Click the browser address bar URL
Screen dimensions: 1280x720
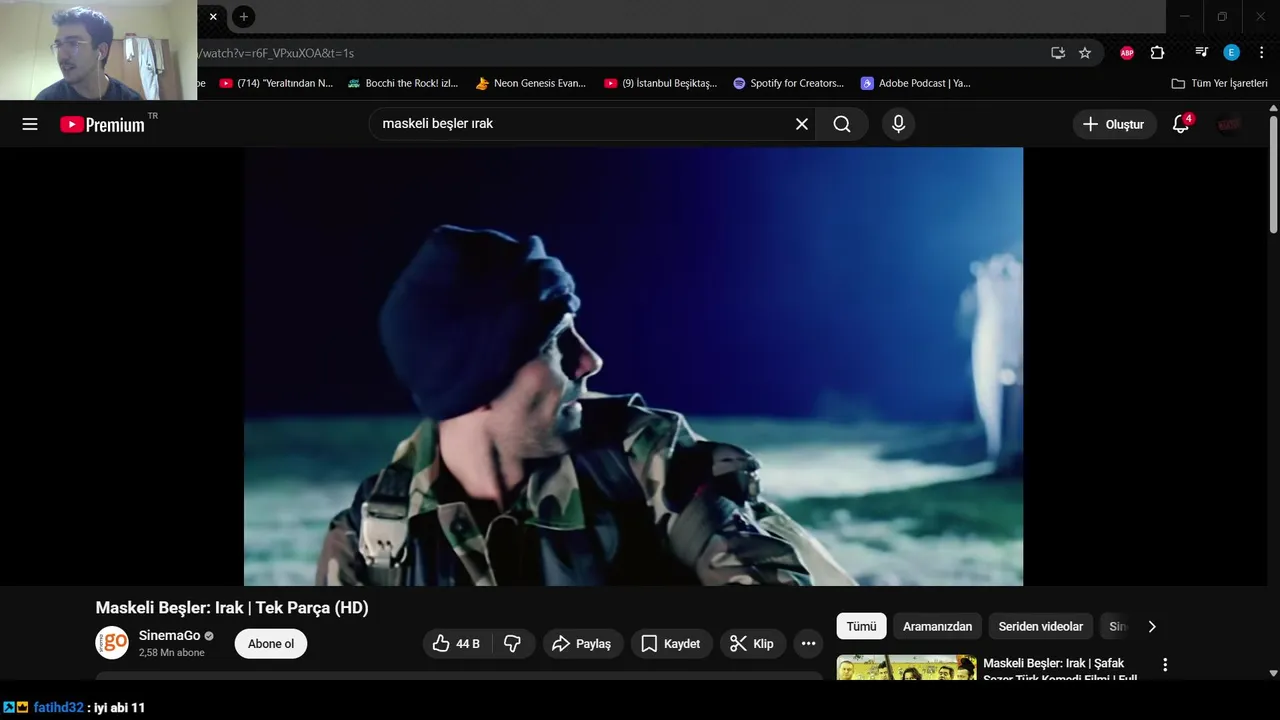pyautogui.click(x=278, y=53)
